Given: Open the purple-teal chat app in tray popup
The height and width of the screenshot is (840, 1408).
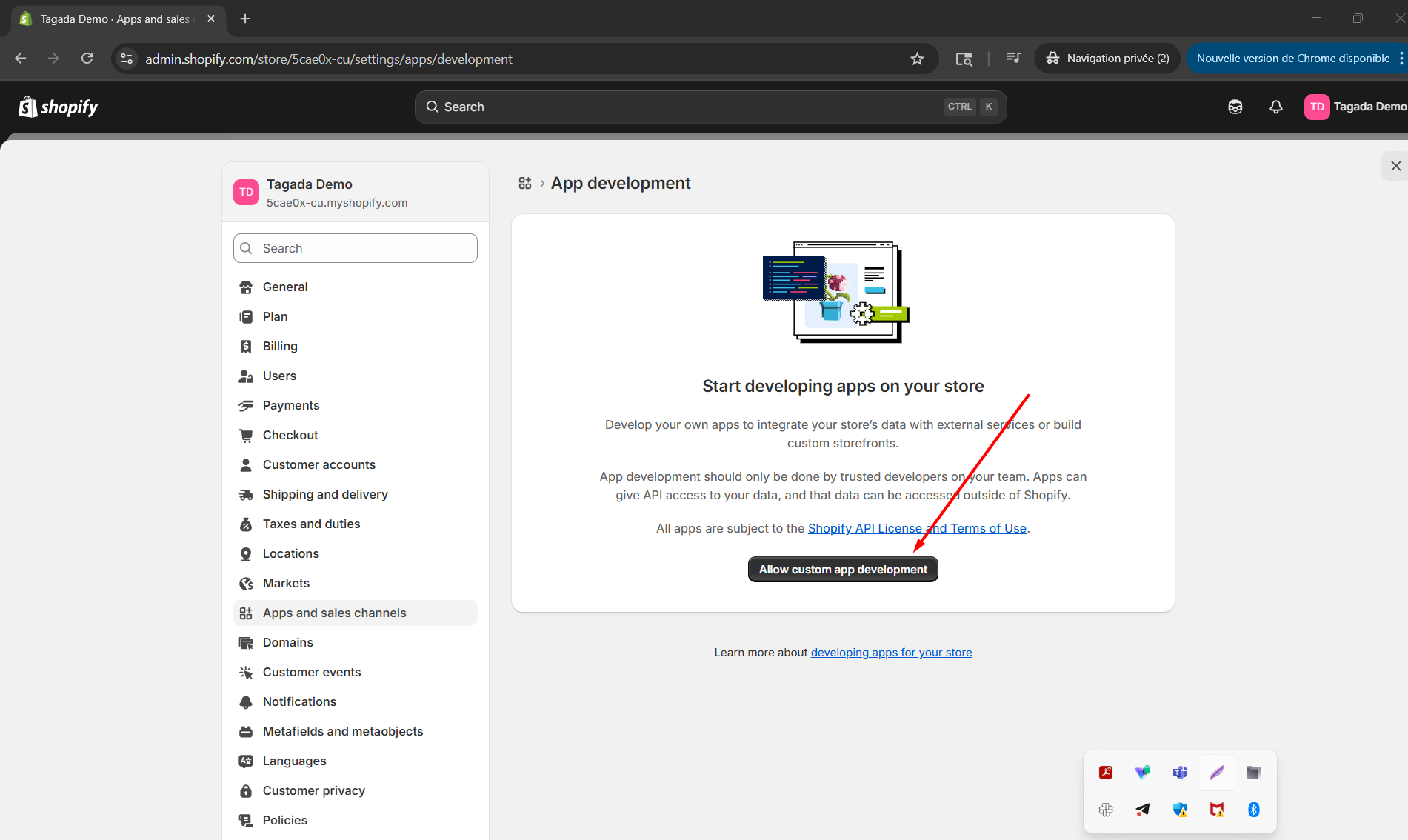Looking at the screenshot, I should tap(1143, 773).
